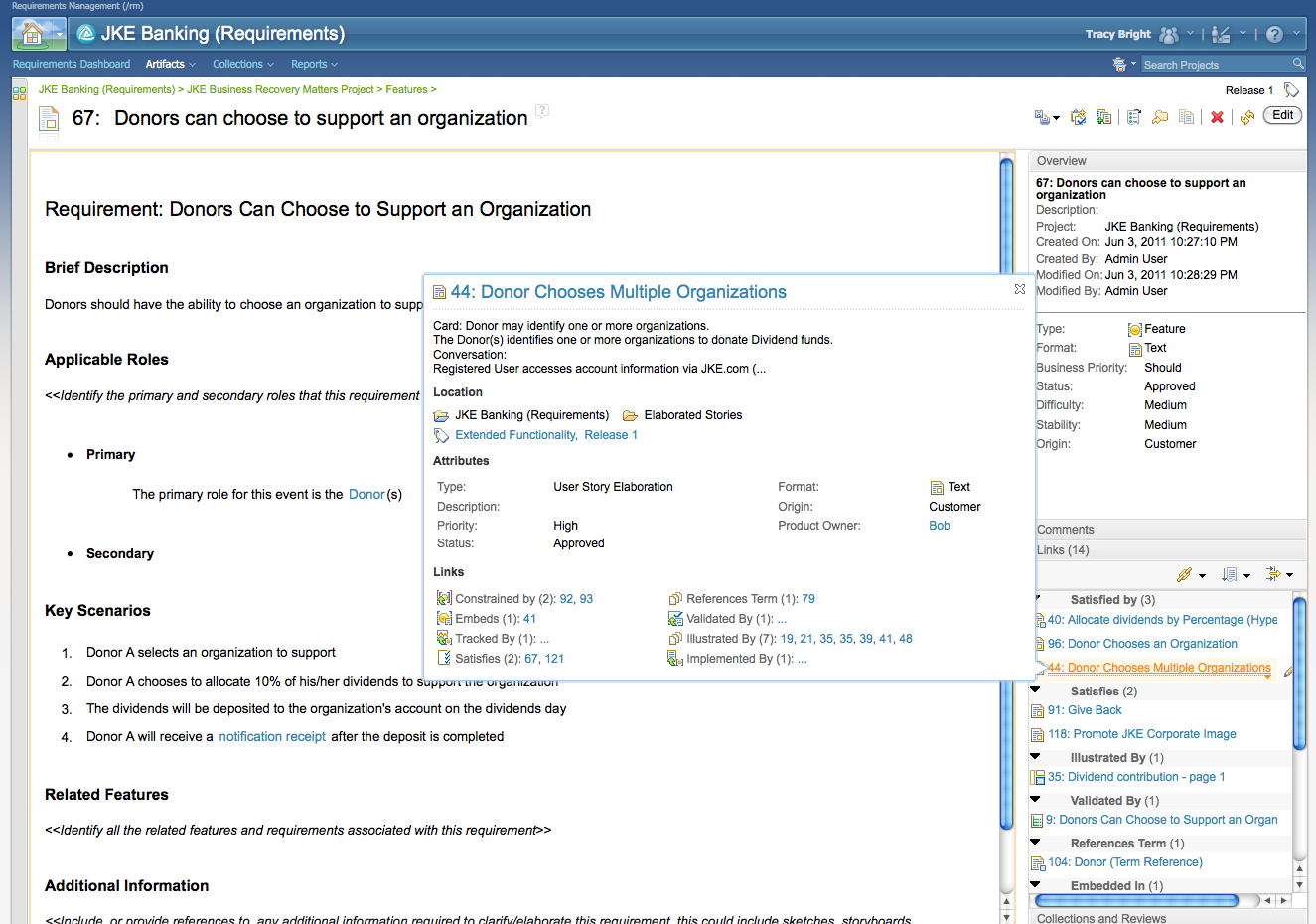
Task: Collapse the Embedded In (1) group
Action: coord(1035,884)
